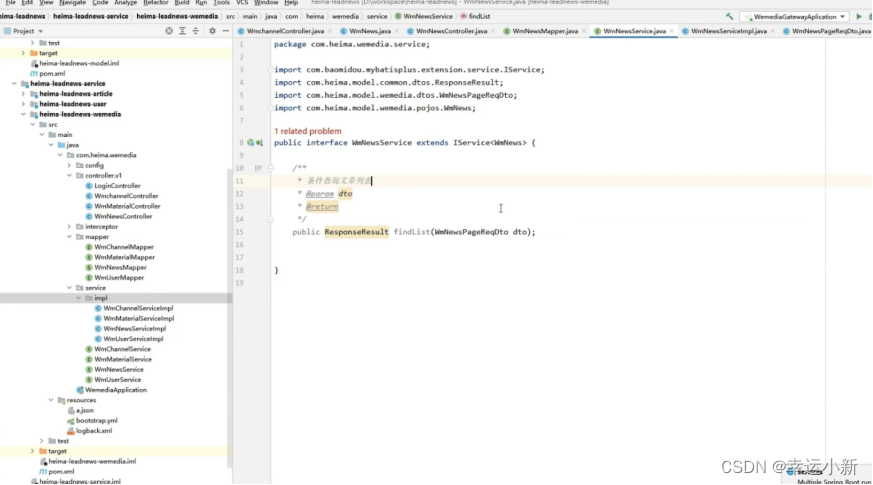Image resolution: width=873 pixels, height=485 pixels.
Task: Select a.json file in resources
Action: [x=85, y=410]
